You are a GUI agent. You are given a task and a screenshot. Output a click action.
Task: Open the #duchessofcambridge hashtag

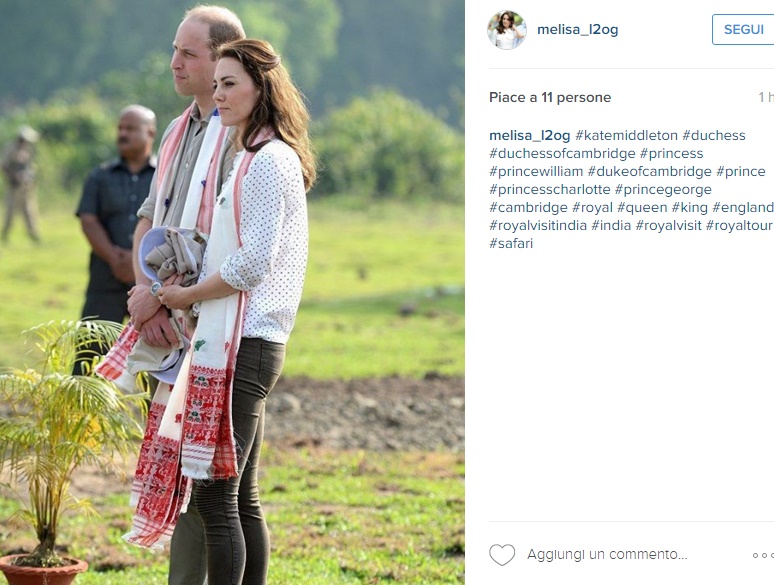(x=562, y=154)
